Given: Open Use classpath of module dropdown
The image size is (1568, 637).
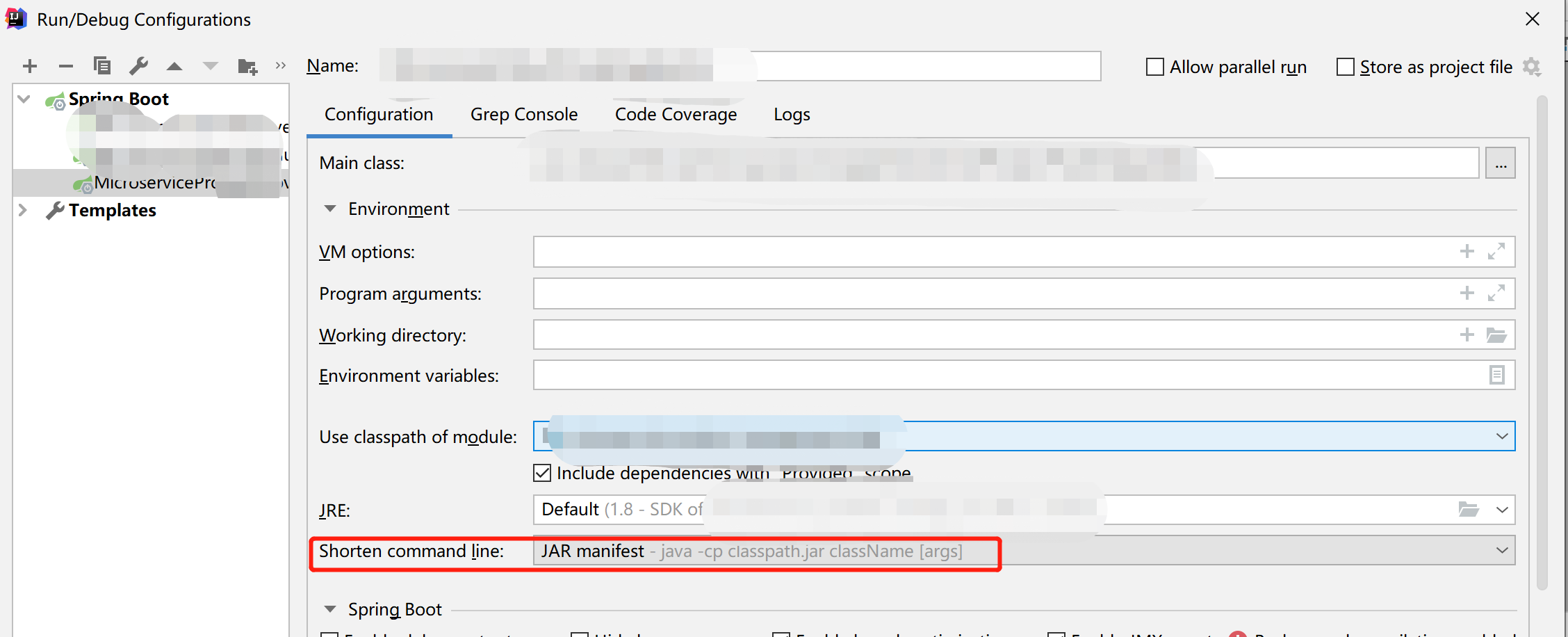Looking at the screenshot, I should [1501, 436].
